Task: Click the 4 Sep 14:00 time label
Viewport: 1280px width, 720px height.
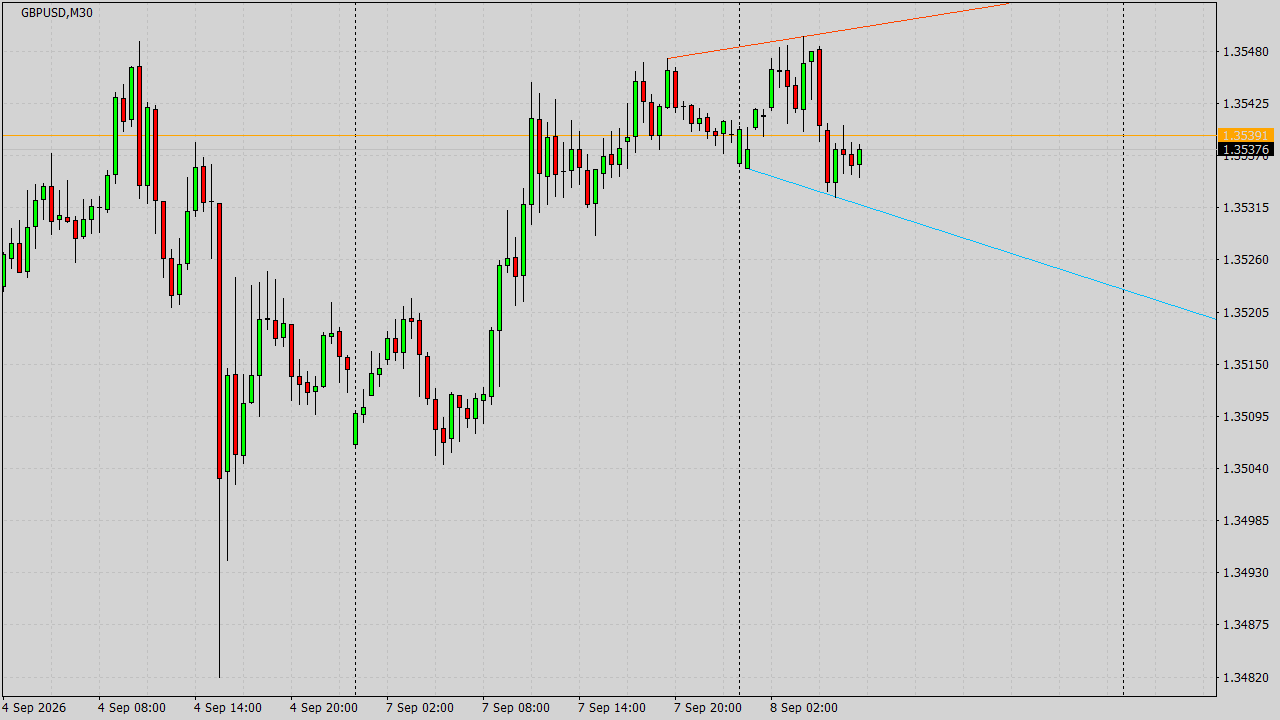Action: click(228, 708)
